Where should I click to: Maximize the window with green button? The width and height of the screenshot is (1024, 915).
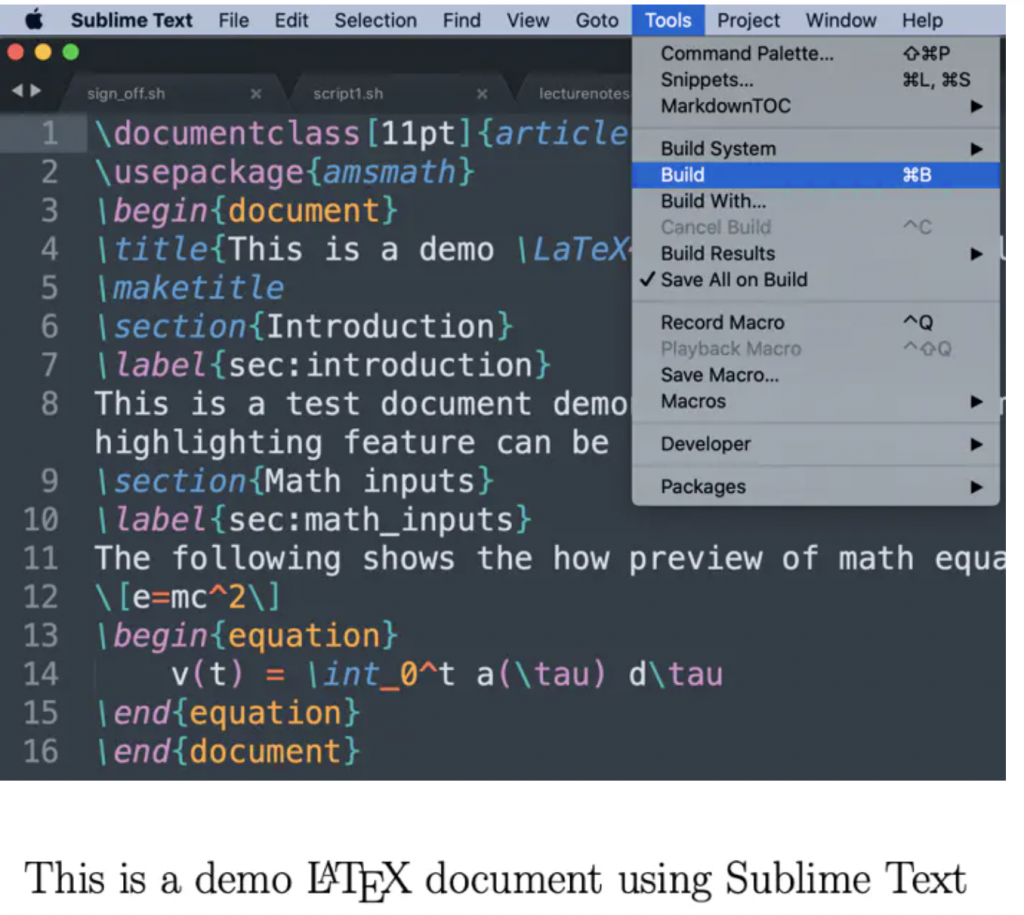pos(71,52)
